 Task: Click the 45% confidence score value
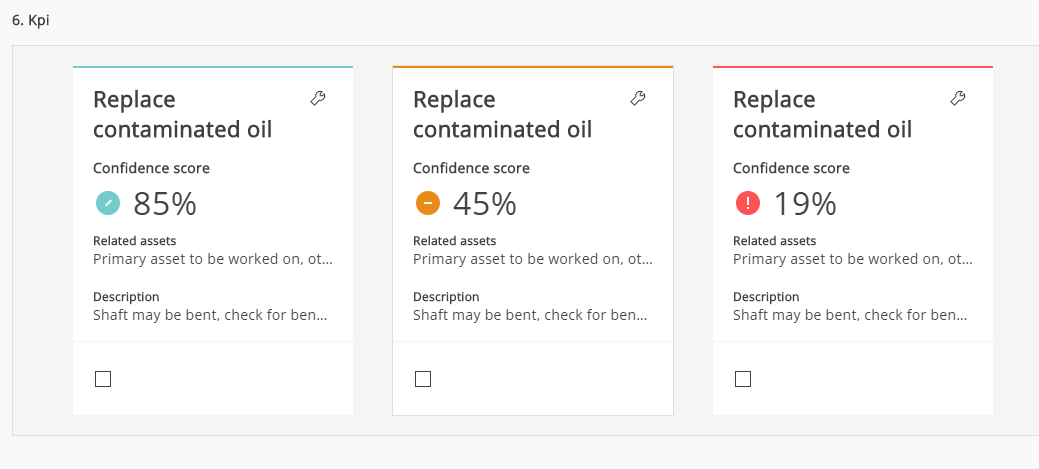tap(485, 204)
